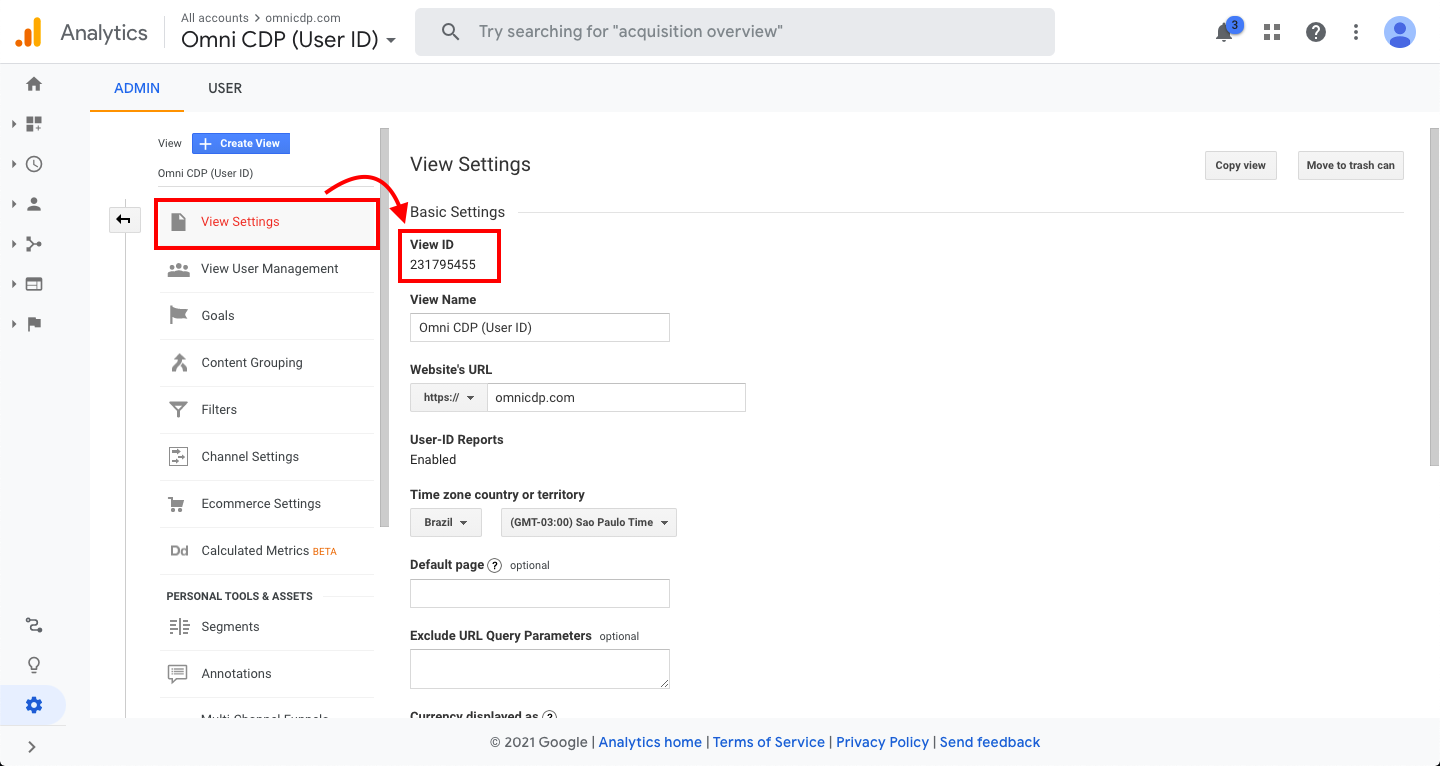
Task: Click the search bar input
Action: pos(735,32)
